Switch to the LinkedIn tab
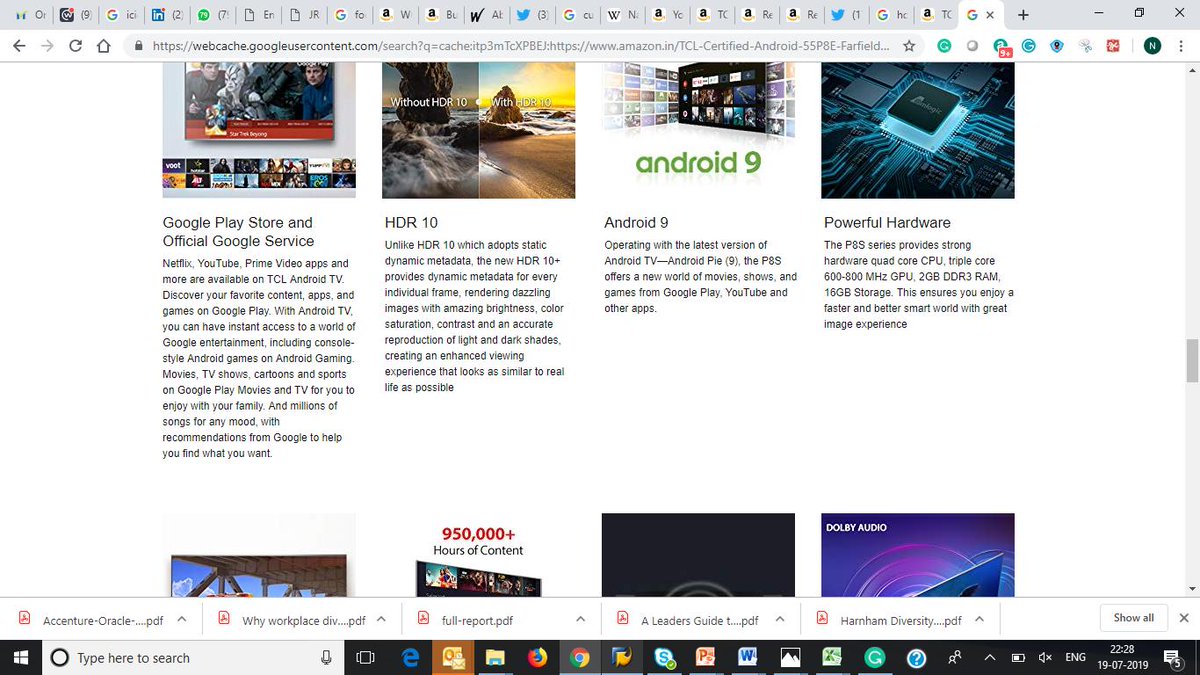 169,15
